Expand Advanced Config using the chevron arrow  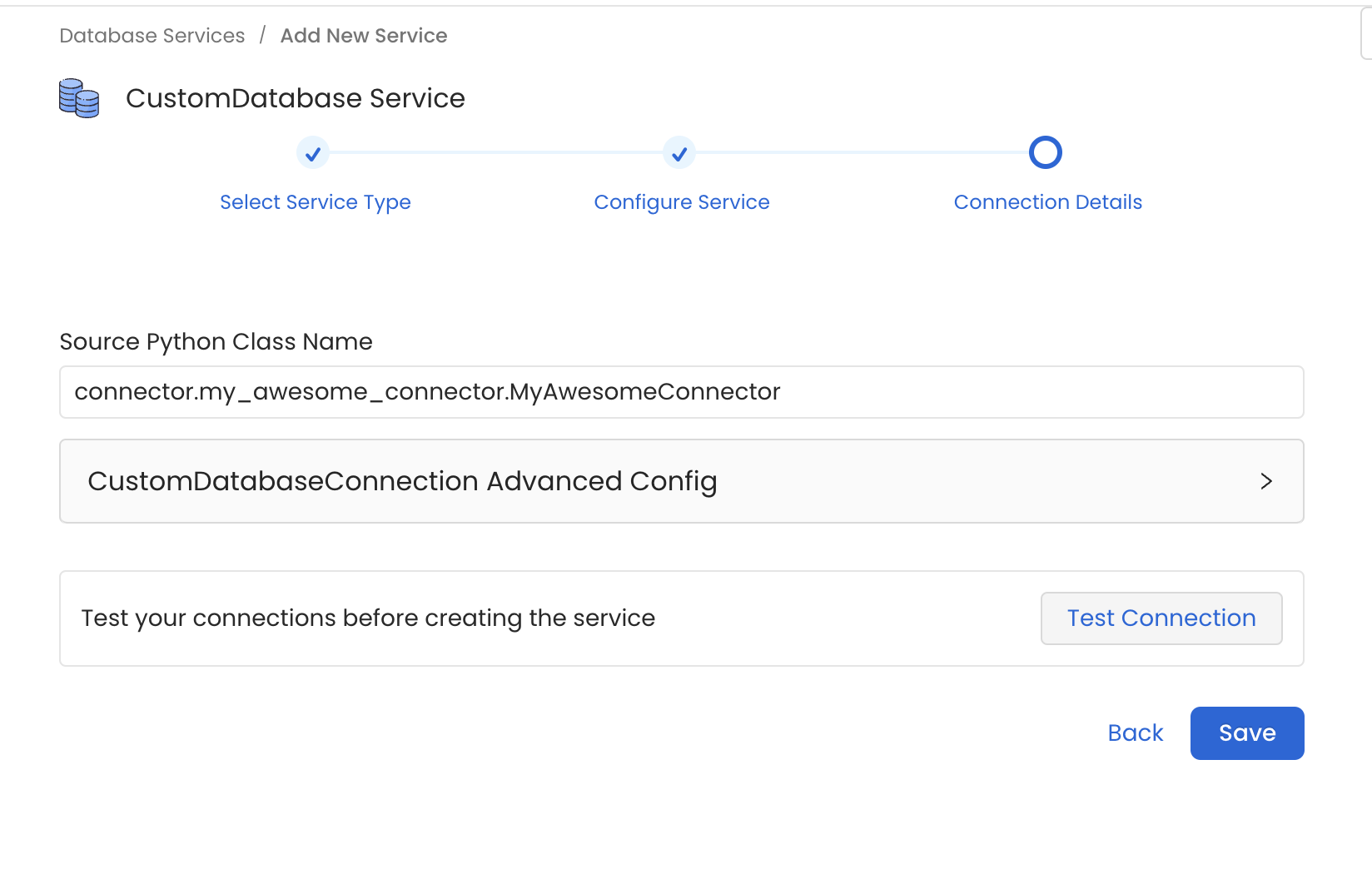[1265, 481]
